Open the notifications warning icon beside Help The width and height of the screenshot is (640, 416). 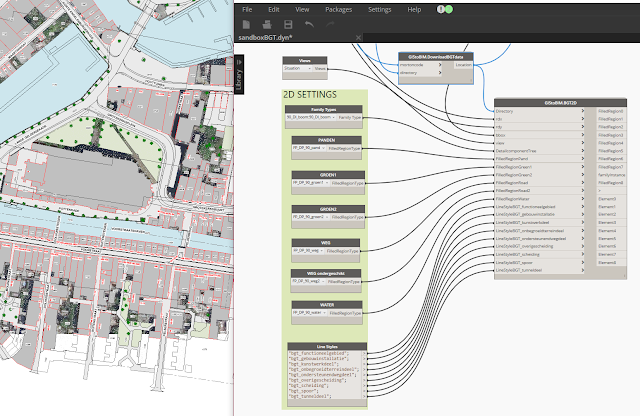(x=440, y=9)
